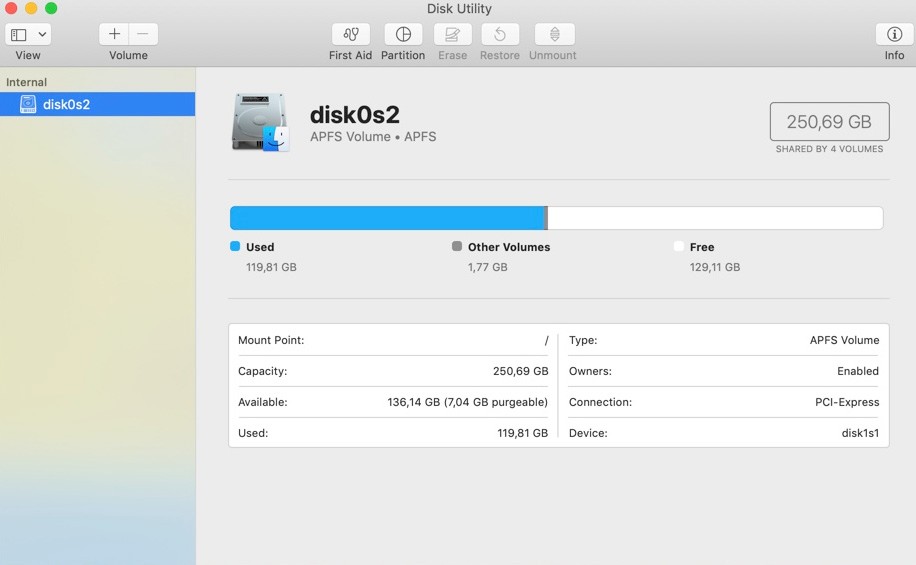Click the 'APFS Volume • APFS' subtitle

[x=373, y=137]
